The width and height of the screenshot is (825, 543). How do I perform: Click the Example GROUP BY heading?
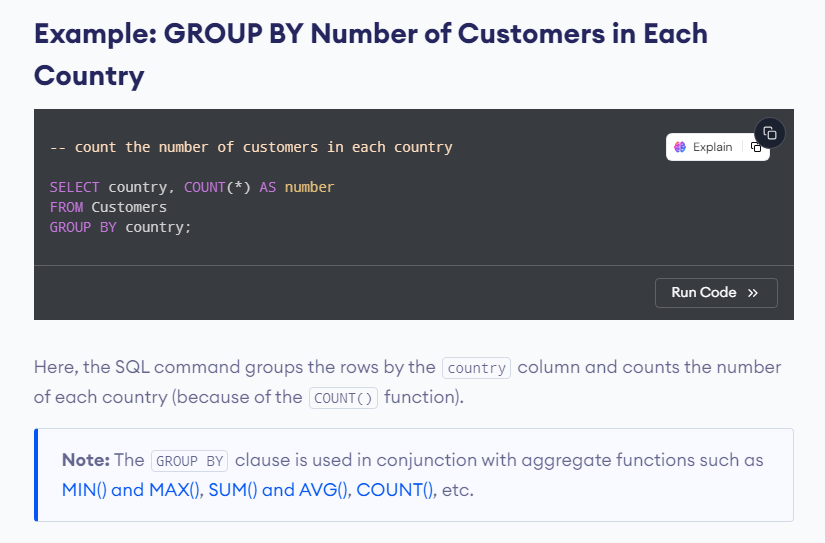pos(370,55)
